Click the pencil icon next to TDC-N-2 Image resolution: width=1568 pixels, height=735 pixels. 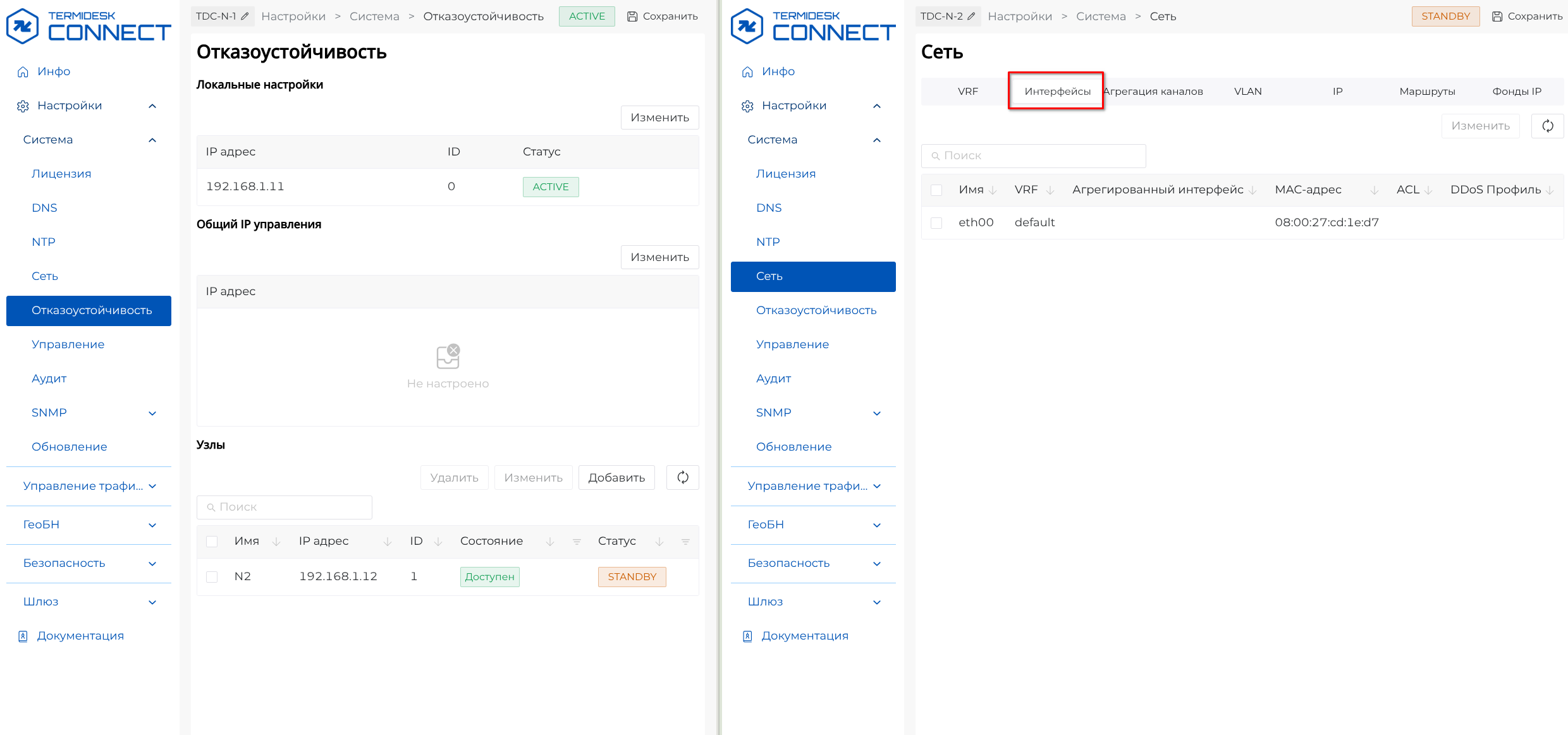(971, 16)
